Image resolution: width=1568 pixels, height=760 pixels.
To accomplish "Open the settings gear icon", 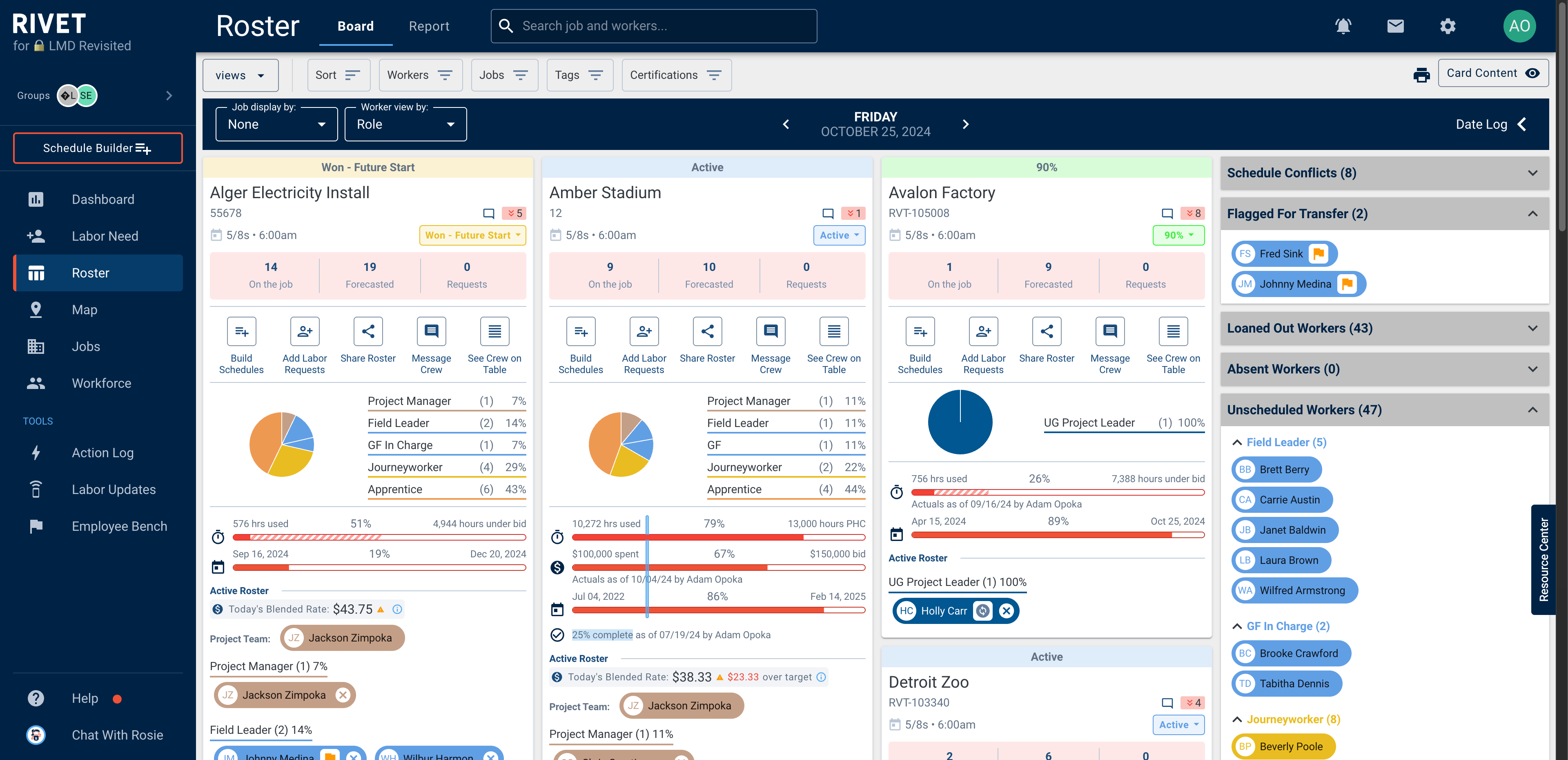I will pos(1448,26).
